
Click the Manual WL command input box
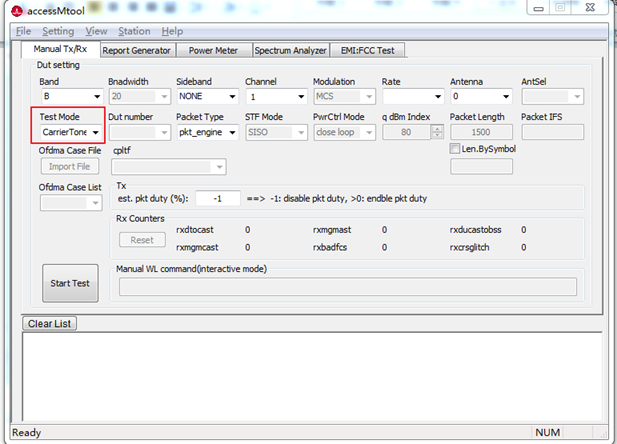[x=347, y=287]
